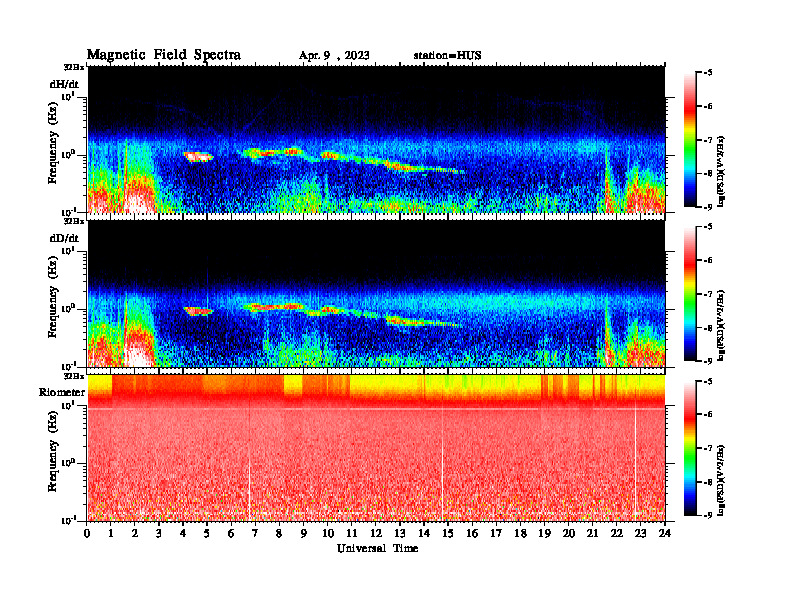Click the 'dH/dt' panel label

(64, 85)
